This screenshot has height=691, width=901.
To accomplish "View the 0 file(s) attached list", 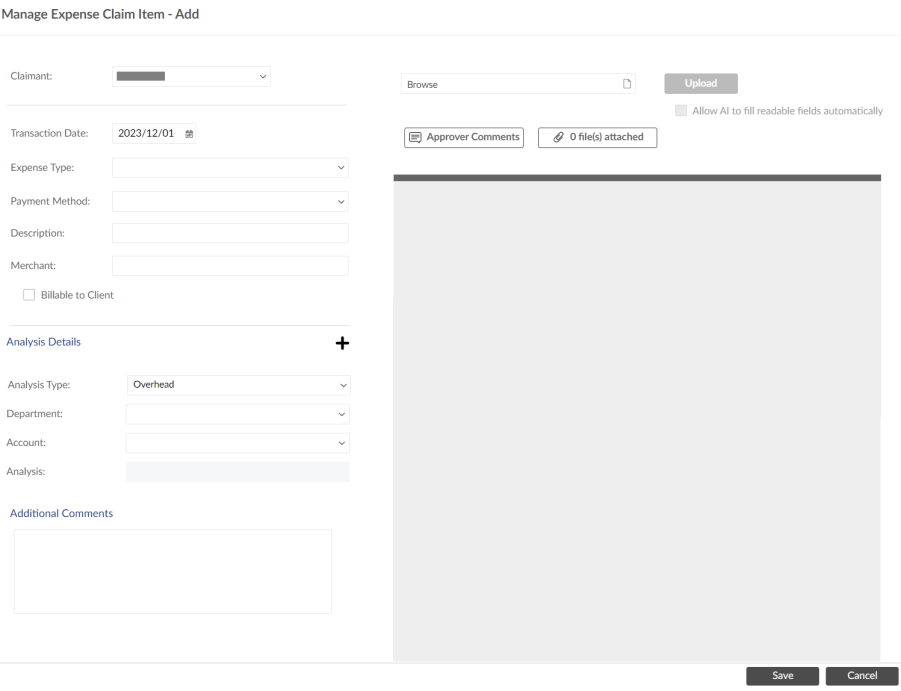I will tap(597, 137).
